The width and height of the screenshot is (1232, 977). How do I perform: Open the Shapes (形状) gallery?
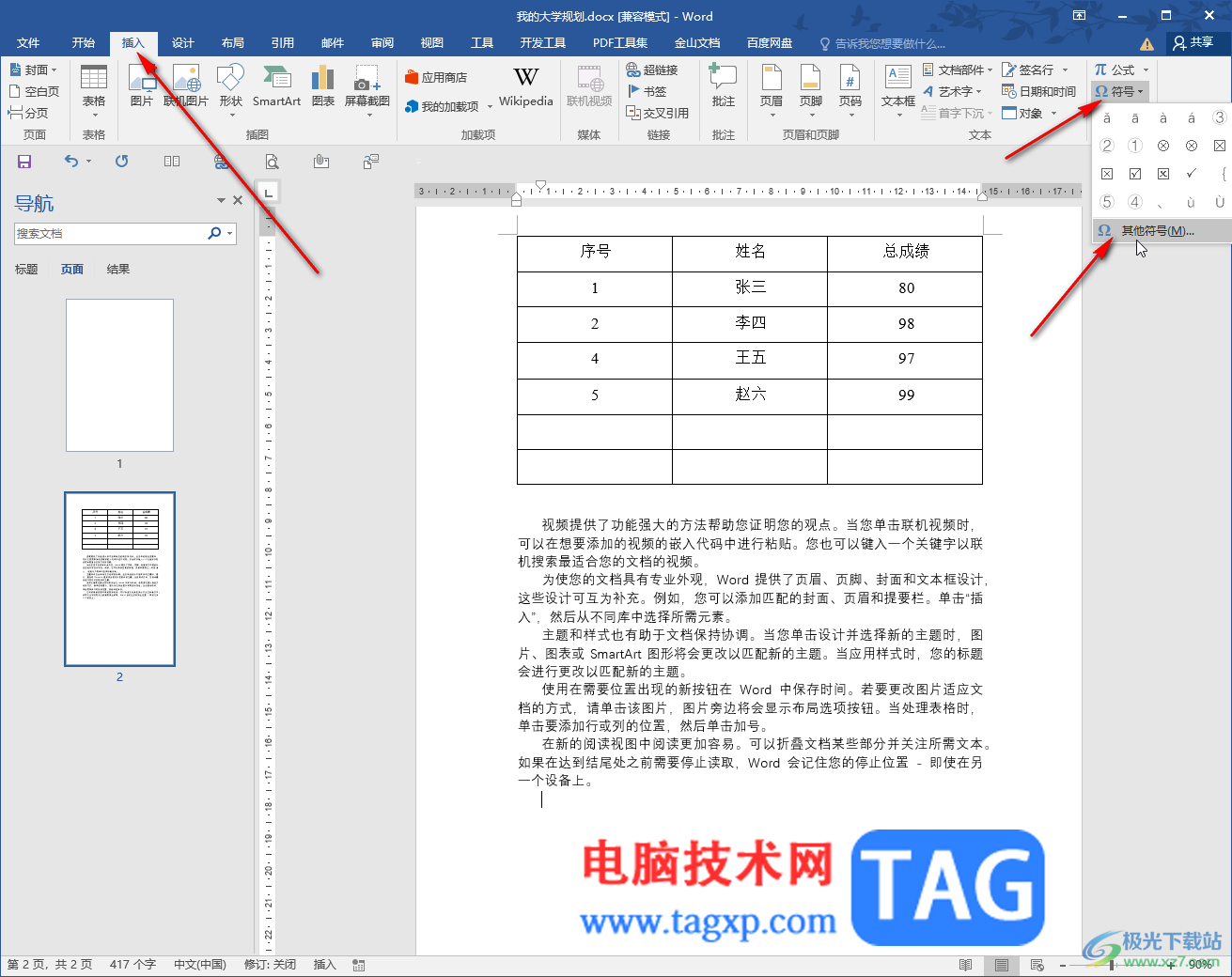click(231, 90)
